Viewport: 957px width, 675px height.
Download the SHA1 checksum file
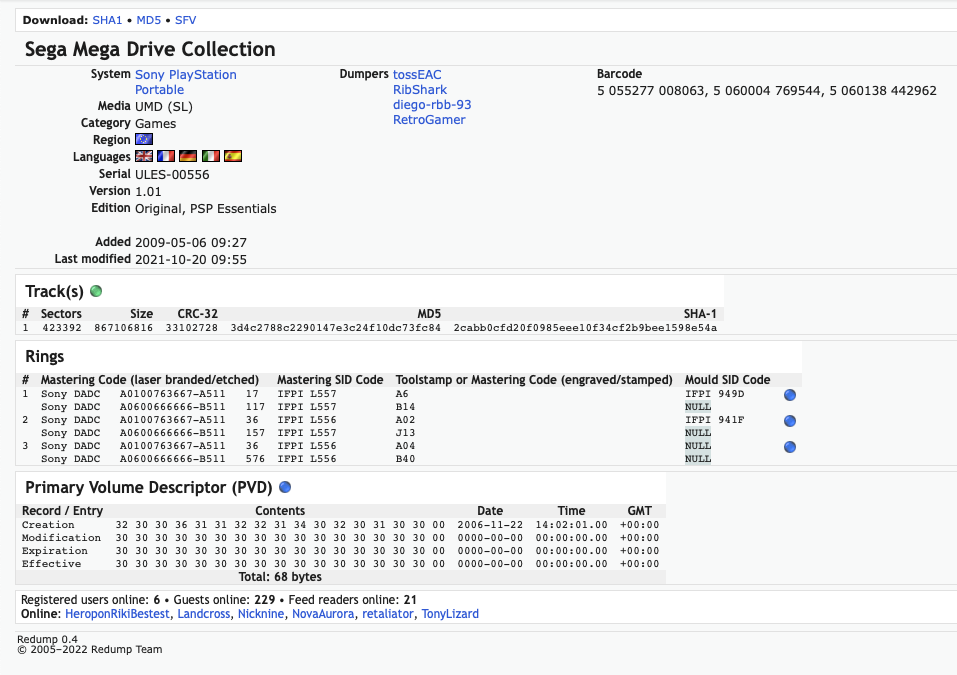click(107, 20)
